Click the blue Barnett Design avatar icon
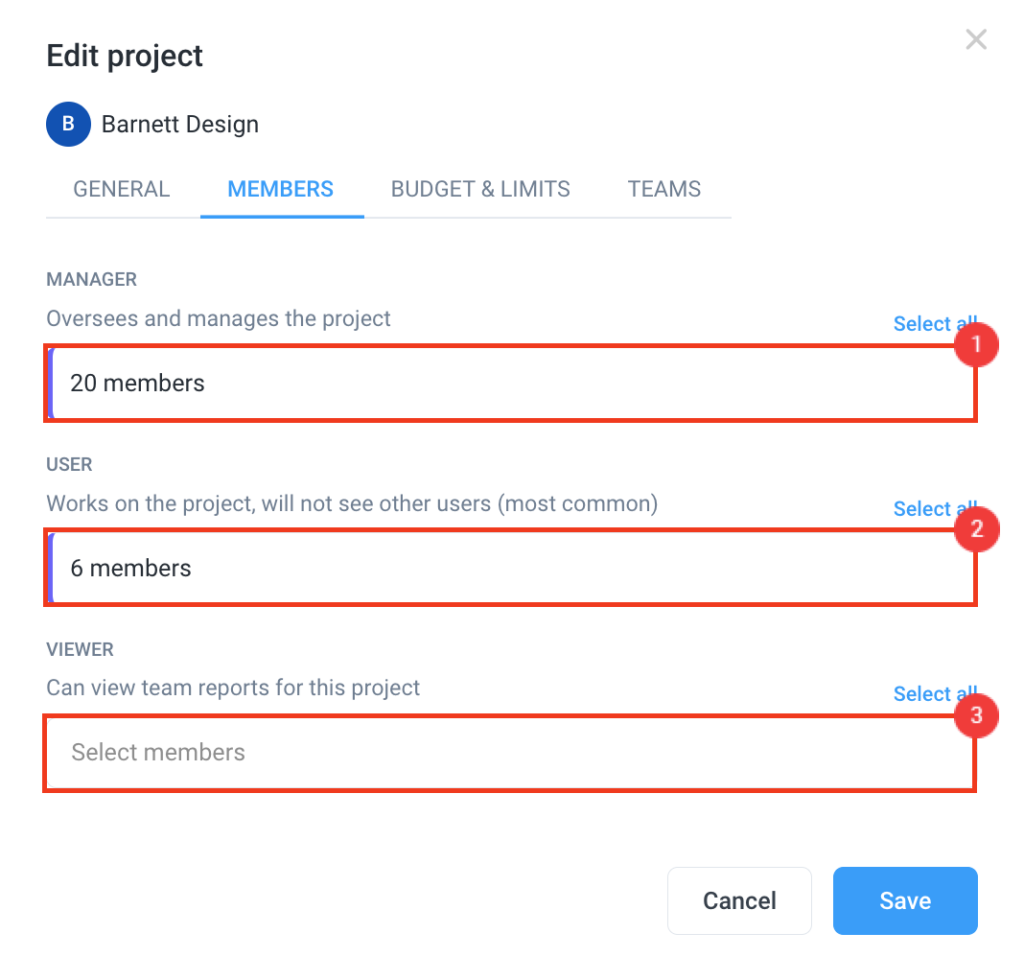The height and width of the screenshot is (980, 1024). 67,124
